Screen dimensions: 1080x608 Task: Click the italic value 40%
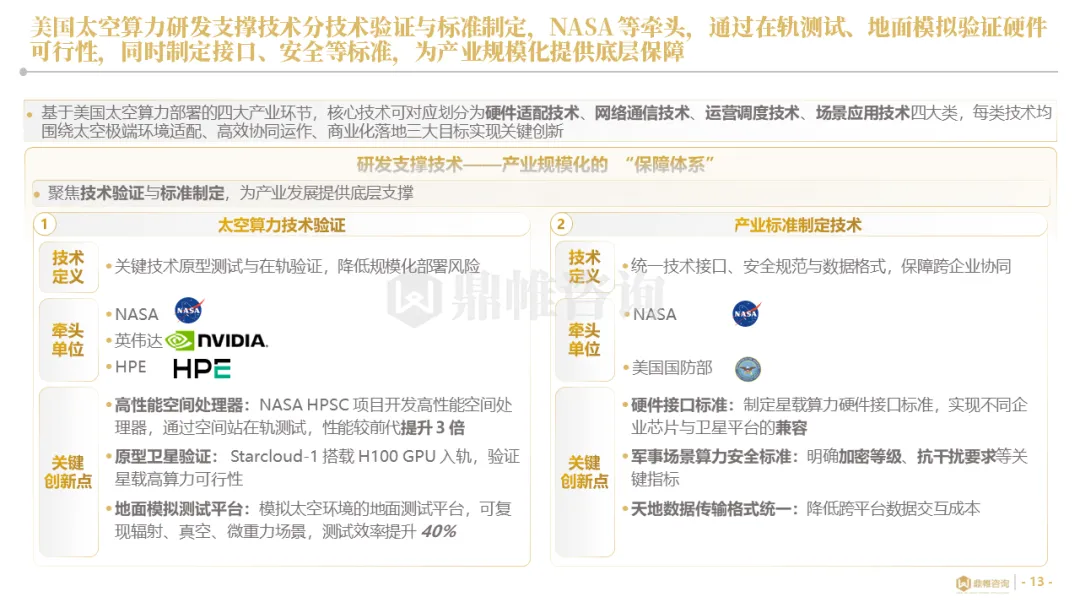(439, 532)
